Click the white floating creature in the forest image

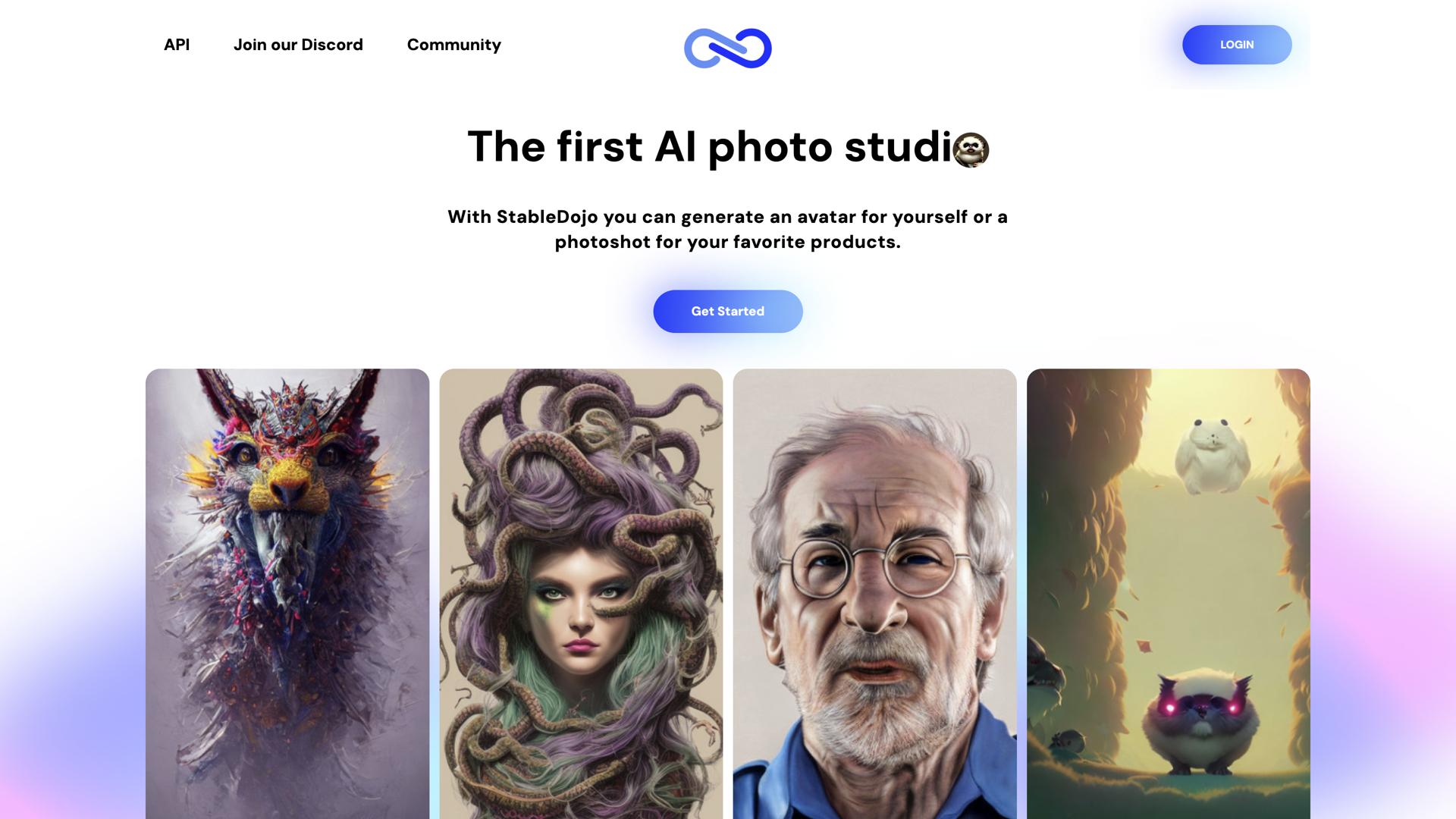(x=1211, y=453)
